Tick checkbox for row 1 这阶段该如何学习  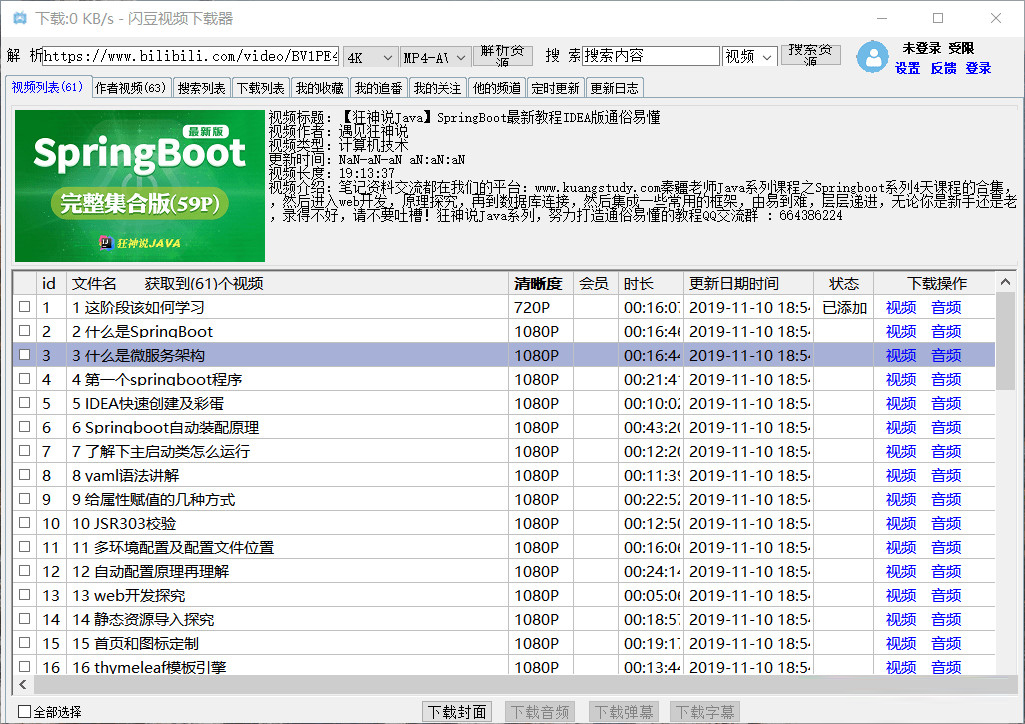tap(25, 306)
